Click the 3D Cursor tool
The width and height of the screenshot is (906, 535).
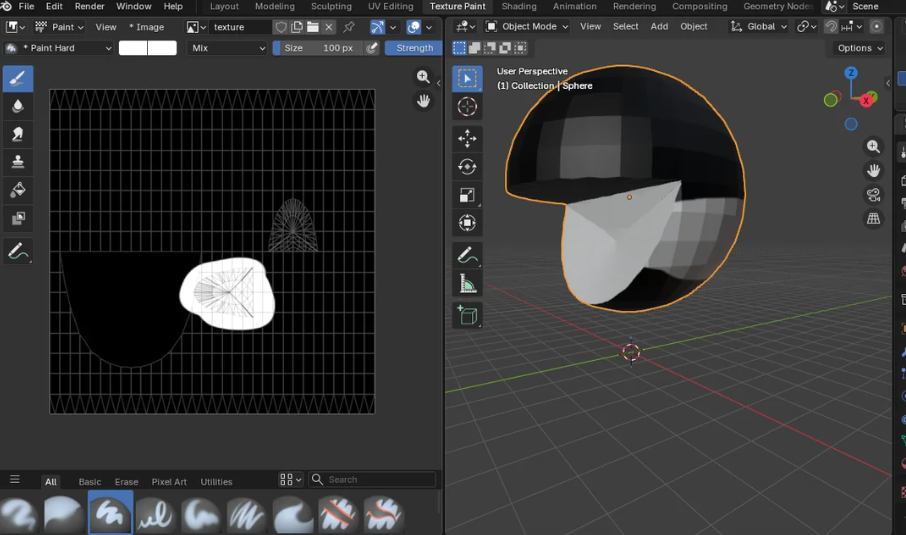(x=467, y=107)
